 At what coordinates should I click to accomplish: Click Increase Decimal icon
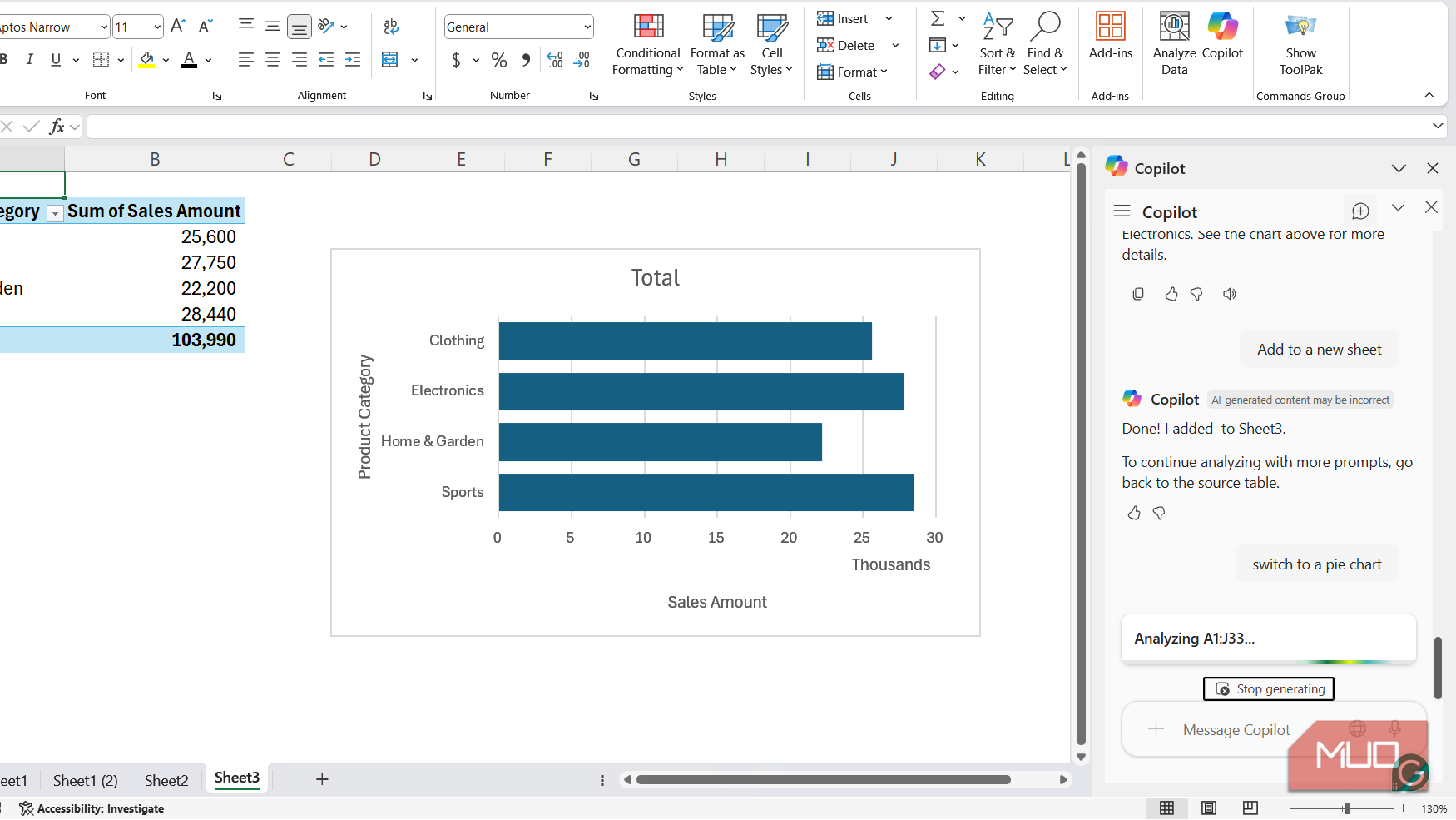[555, 60]
